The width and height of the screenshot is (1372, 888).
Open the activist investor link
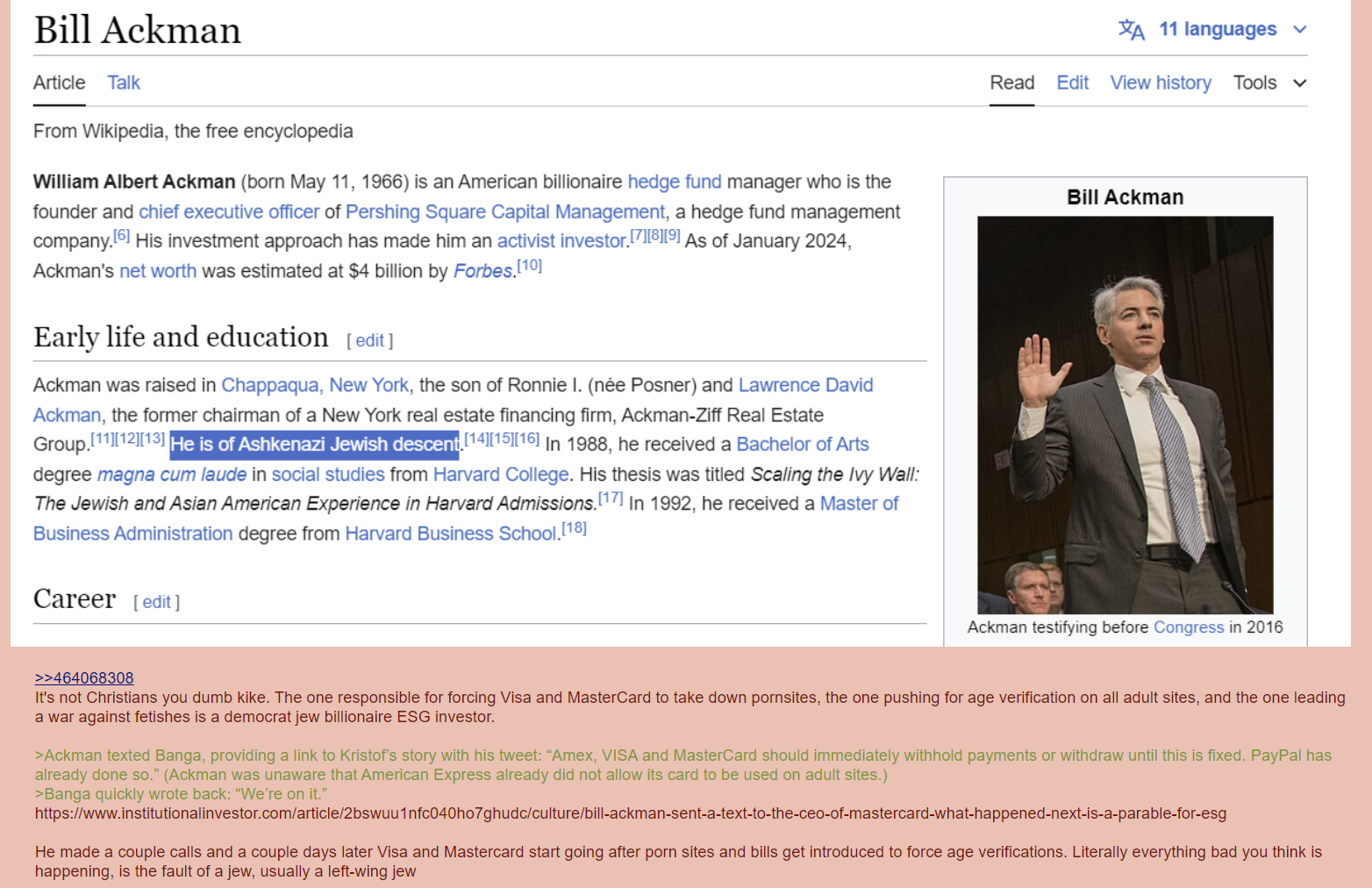point(561,240)
